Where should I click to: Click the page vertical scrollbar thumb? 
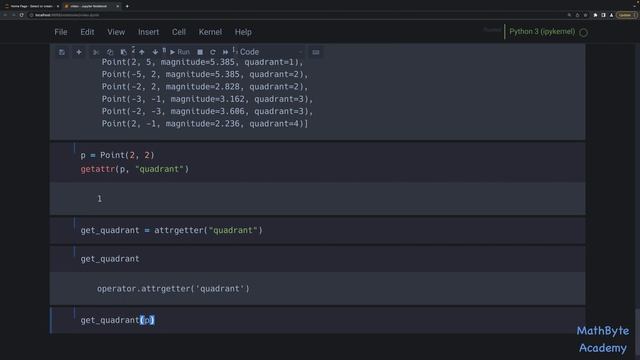pos(637,331)
